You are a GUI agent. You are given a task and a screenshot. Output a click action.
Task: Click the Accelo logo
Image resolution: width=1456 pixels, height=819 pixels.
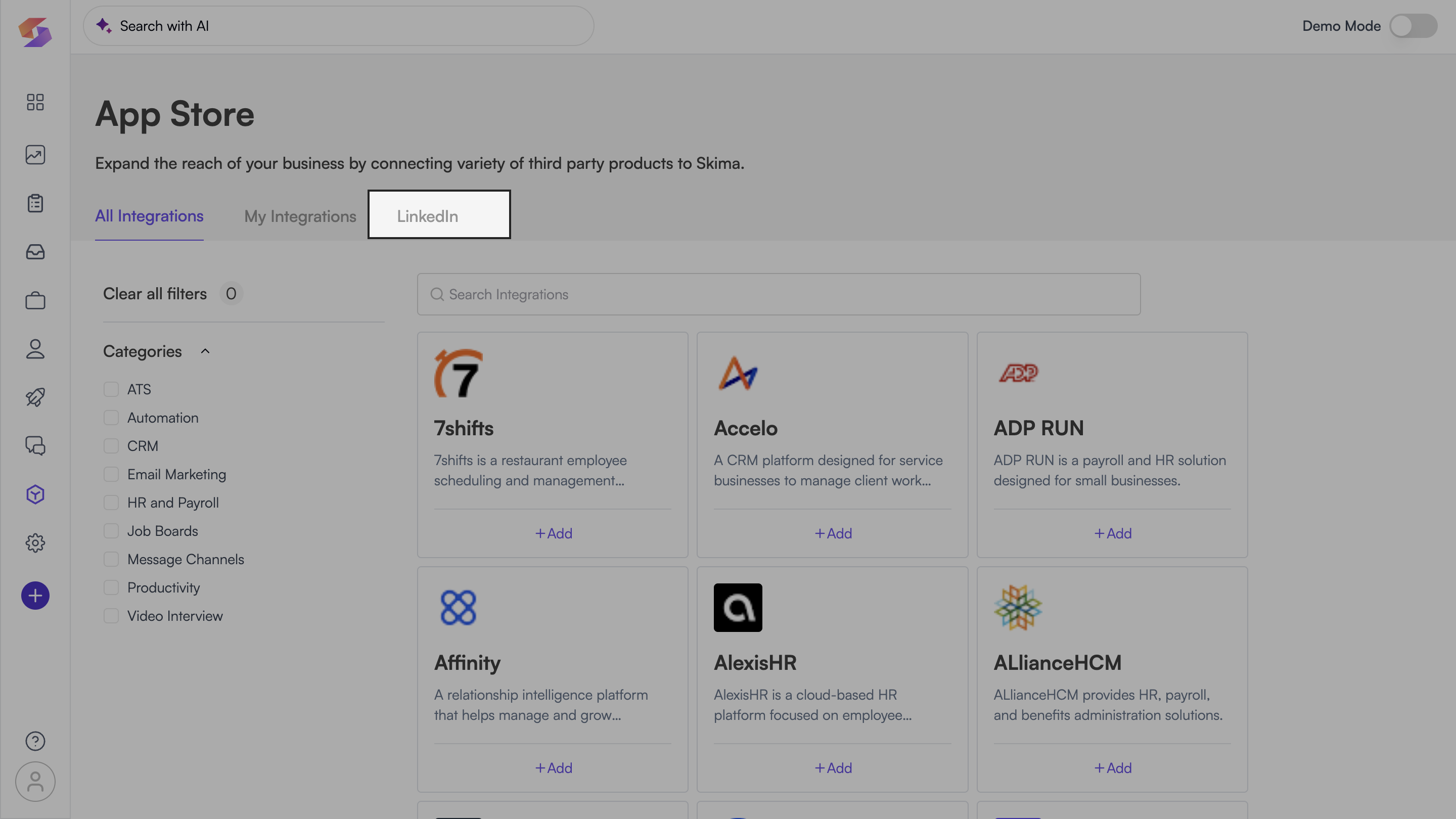738,373
